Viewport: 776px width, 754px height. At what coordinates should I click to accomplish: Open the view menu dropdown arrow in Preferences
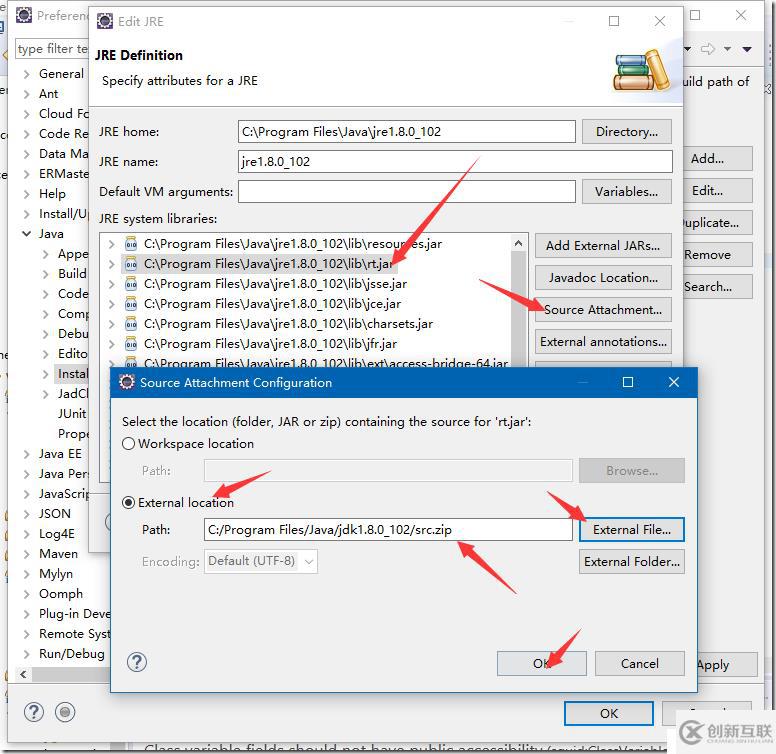point(747,49)
